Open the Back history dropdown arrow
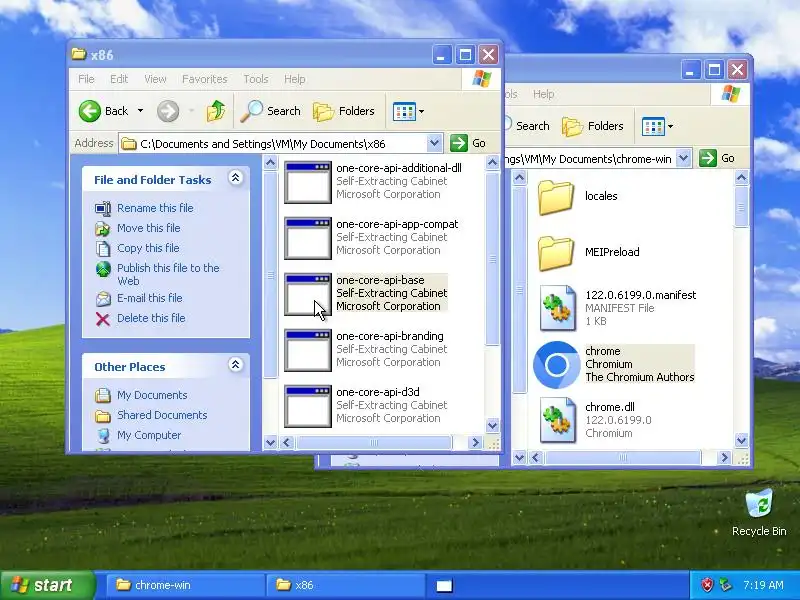 (140, 111)
